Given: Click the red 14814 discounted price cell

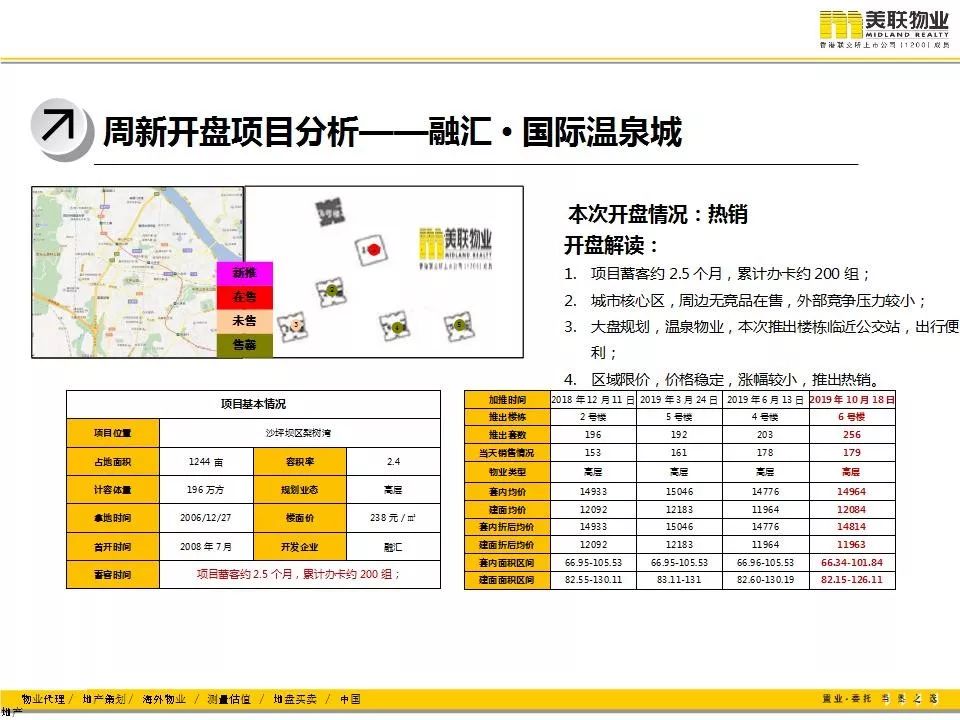Looking at the screenshot, I should point(852,527).
